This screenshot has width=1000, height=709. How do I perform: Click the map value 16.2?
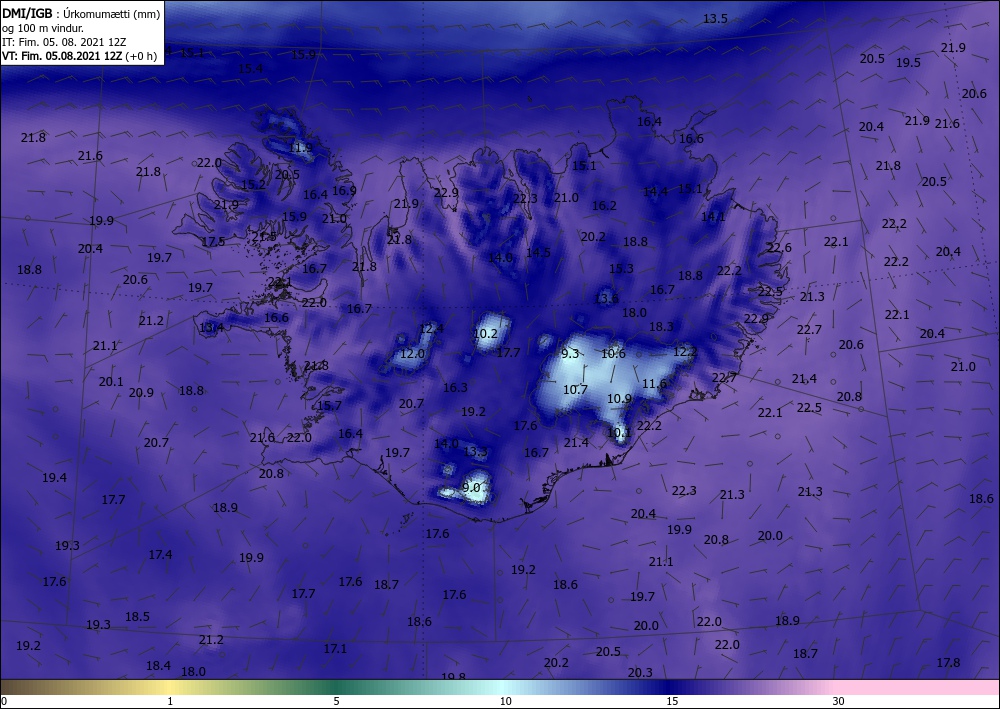[x=604, y=205]
